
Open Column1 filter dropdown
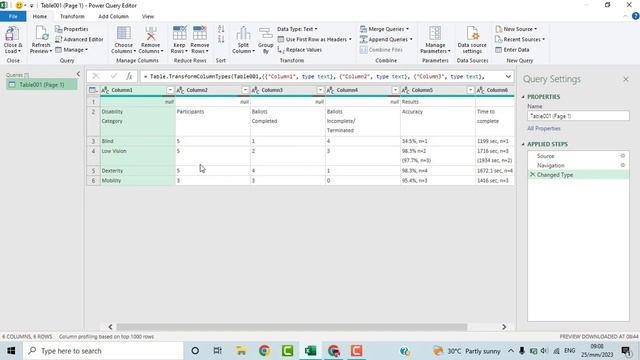coord(170,90)
